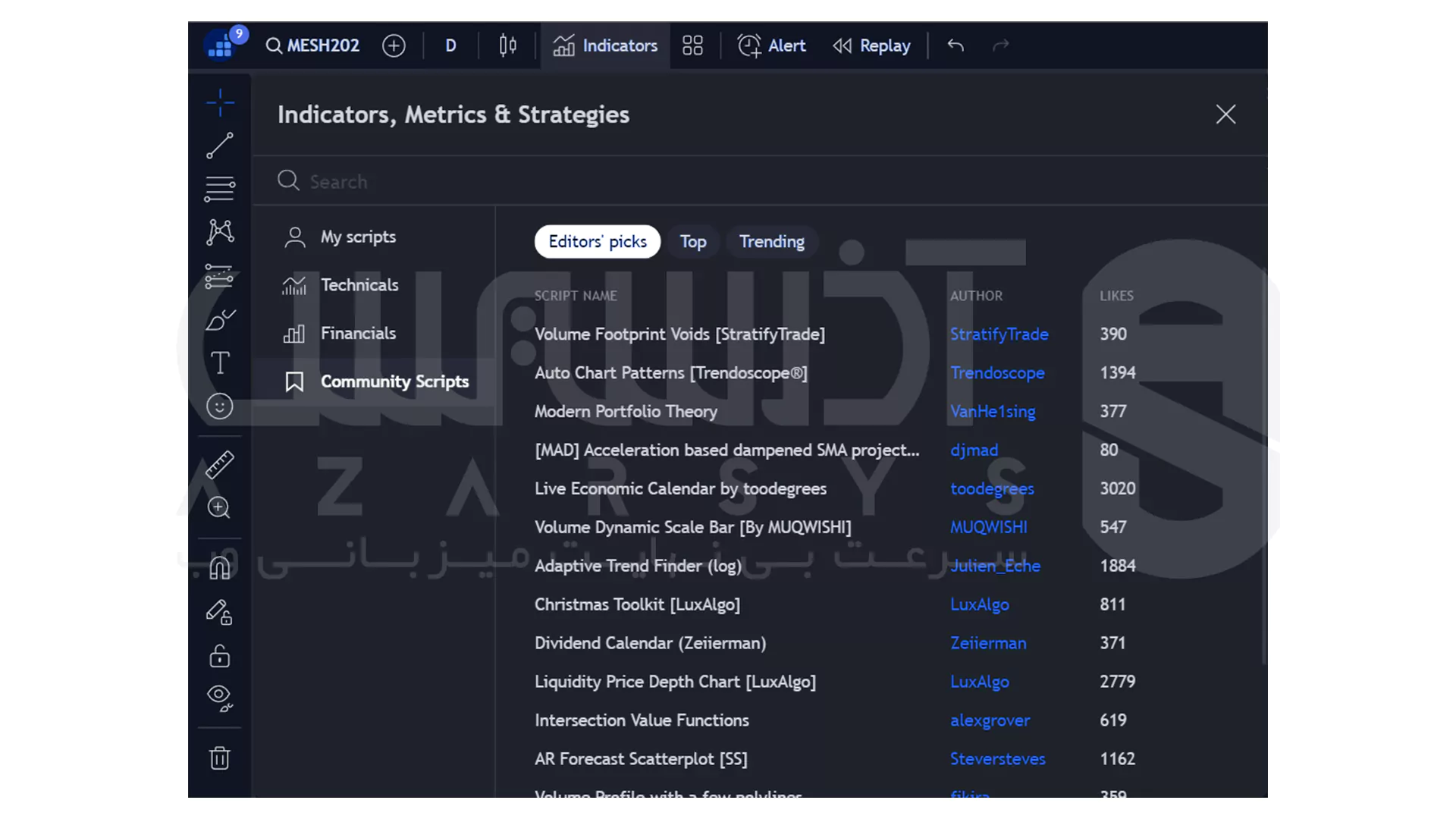This screenshot has width=1456, height=819.
Task: Select the trend line tool
Action: (220, 146)
